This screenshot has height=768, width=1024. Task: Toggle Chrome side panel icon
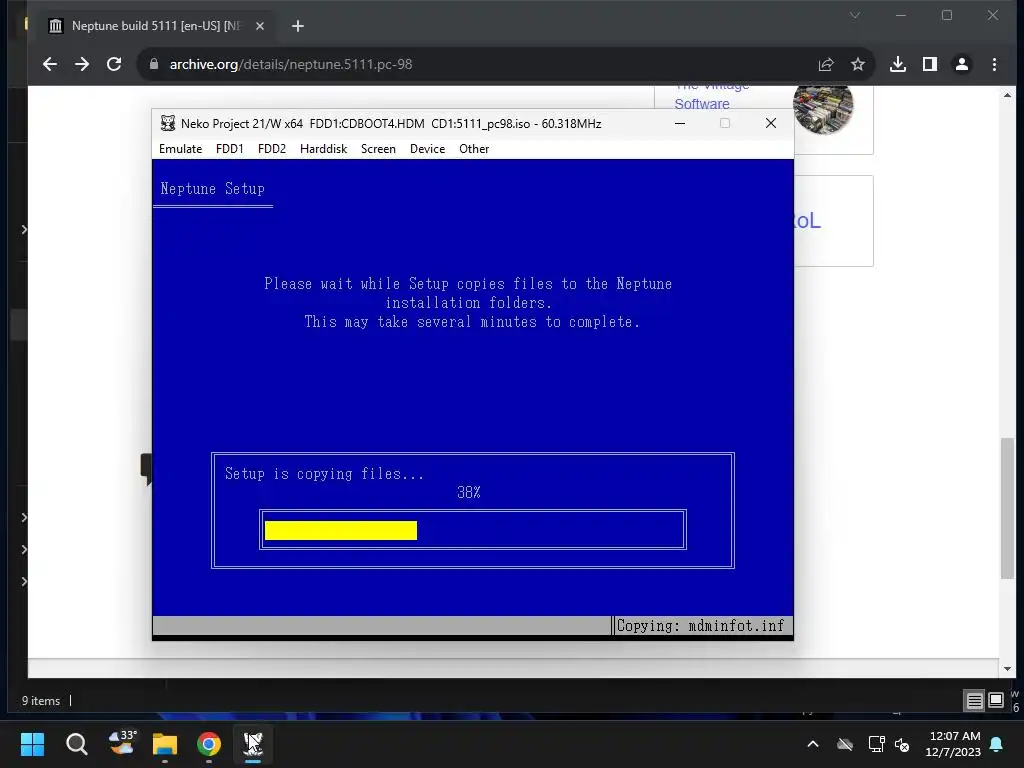(x=930, y=64)
